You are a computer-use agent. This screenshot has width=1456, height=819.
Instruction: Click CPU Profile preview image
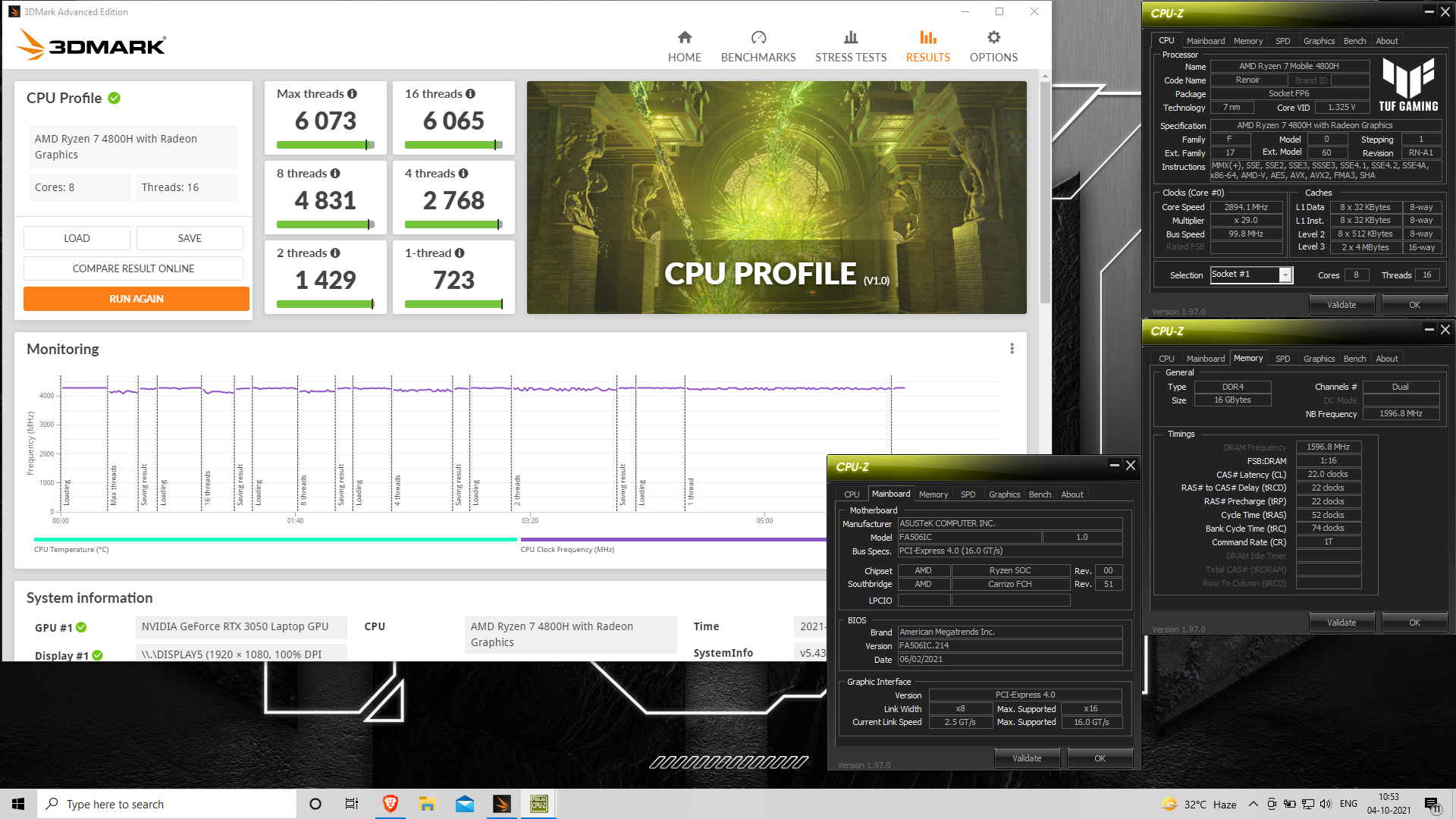pyautogui.click(x=777, y=198)
